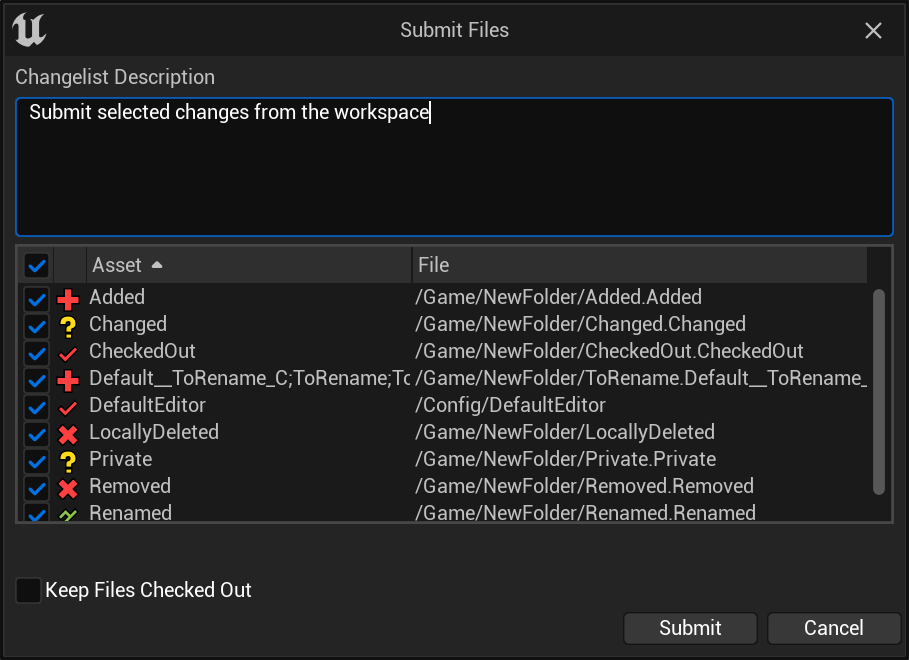
Task: Uncheck the Added asset checkbox
Action: (x=37, y=299)
